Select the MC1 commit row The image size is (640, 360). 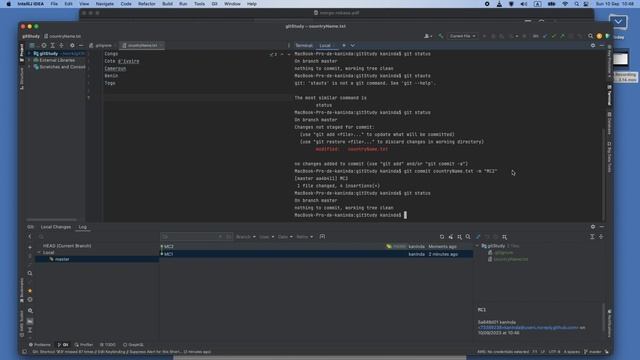coord(316,254)
